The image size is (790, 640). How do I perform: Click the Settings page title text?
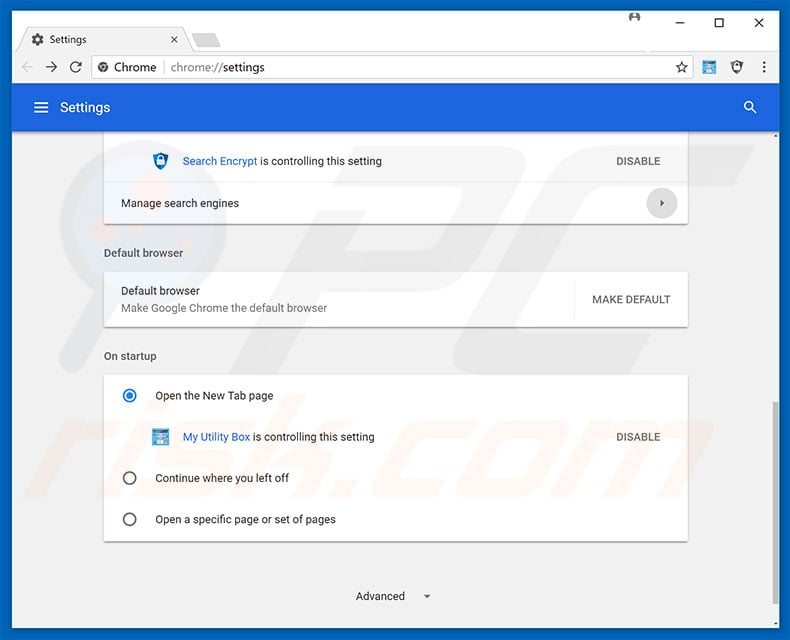pyautogui.click(x=85, y=107)
